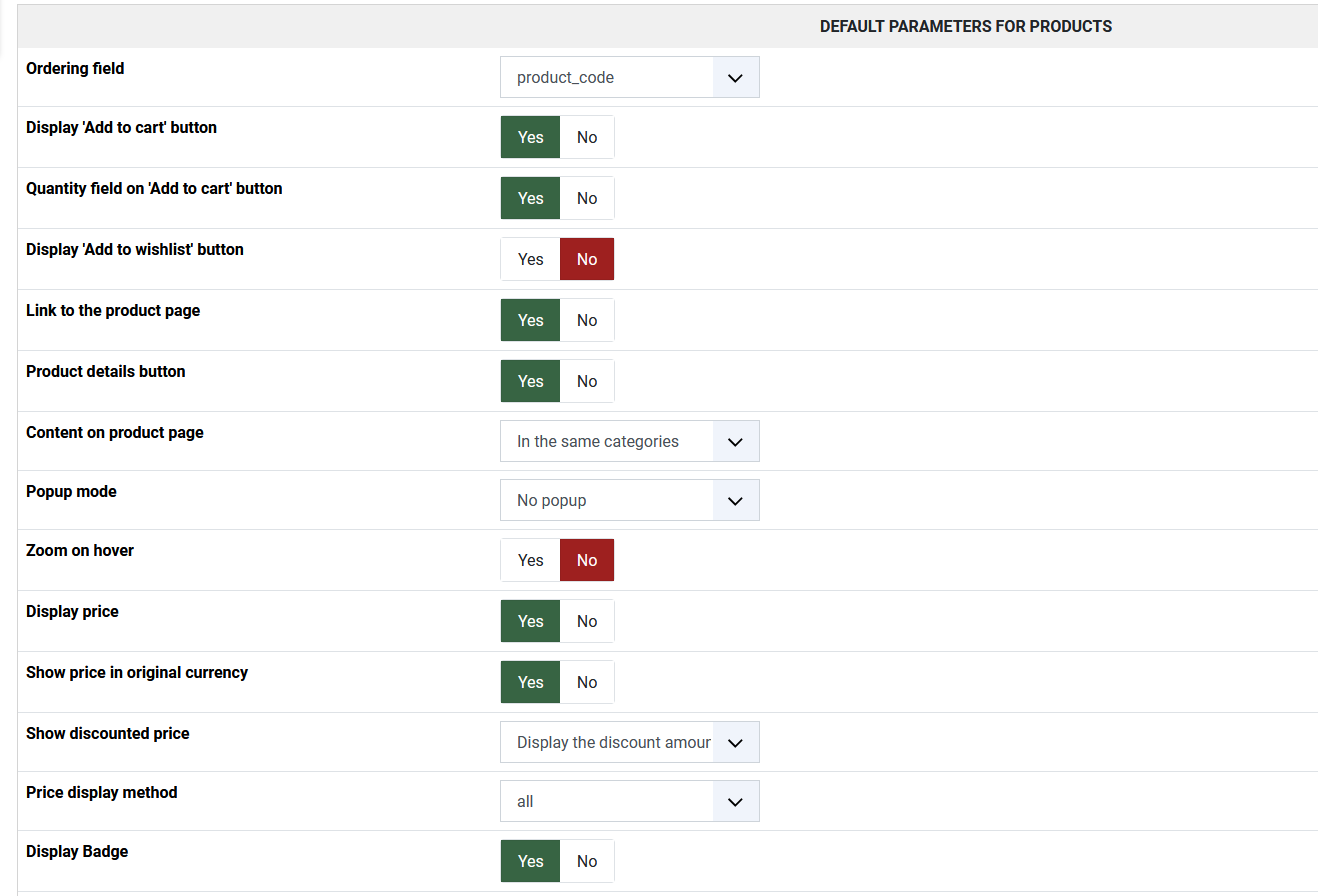Open Content on product page dropdown
The width and height of the screenshot is (1318, 896).
click(630, 441)
